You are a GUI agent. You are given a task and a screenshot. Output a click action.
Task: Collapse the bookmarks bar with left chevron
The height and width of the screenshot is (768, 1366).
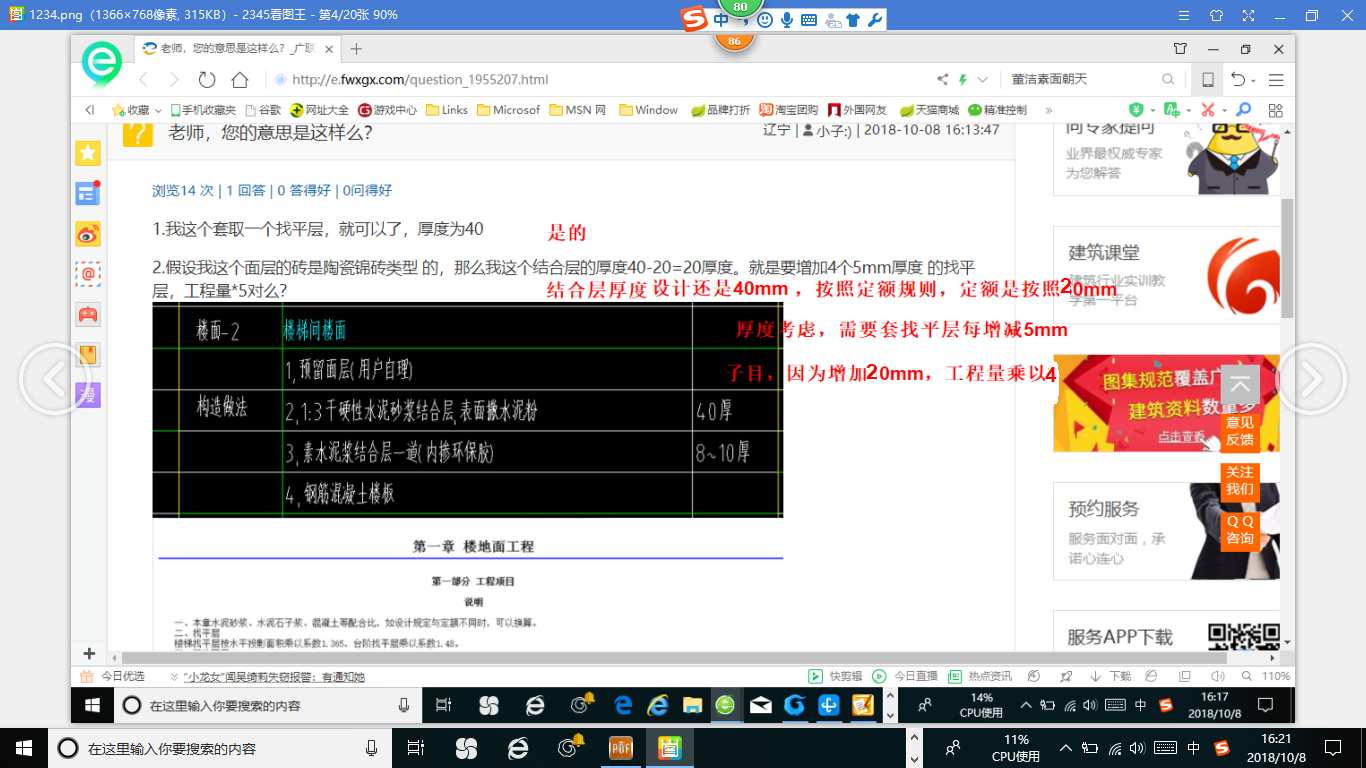[x=90, y=110]
